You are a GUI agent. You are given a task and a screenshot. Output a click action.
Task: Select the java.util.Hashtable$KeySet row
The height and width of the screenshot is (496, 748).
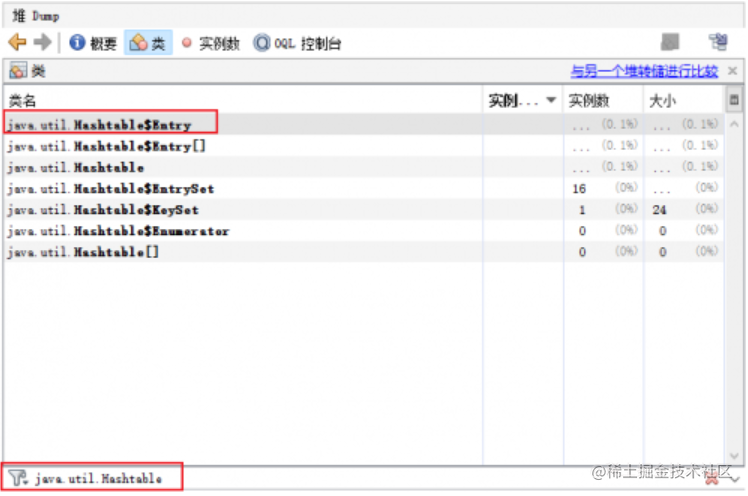[364, 209]
